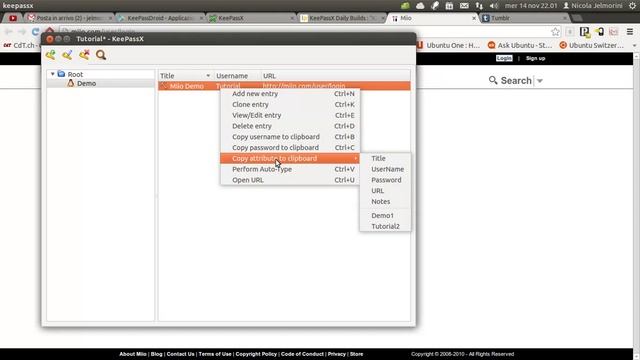This screenshot has height=360, width=640.
Task: Click the system mail envelope indicator
Action: [464, 6]
